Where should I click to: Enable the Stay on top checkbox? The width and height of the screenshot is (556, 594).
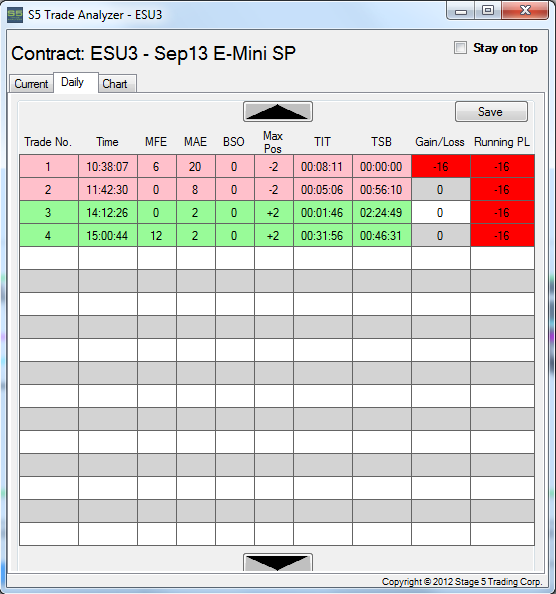(x=460, y=48)
